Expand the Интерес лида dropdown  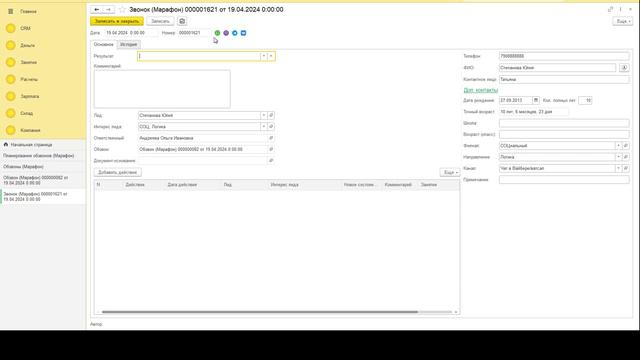point(264,127)
